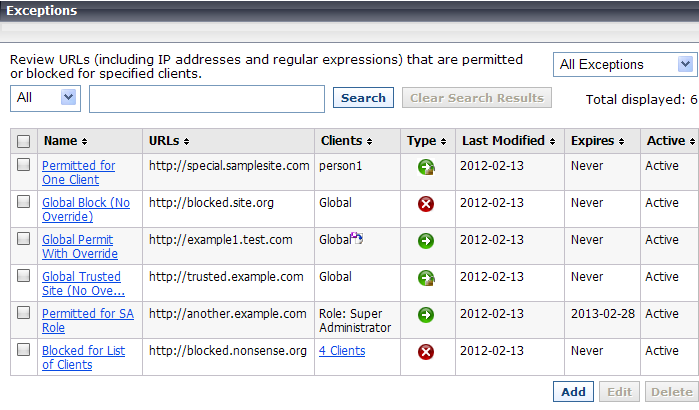Click green permit icon for example1.test.com
Screen dimensions: 699x410
426,241
